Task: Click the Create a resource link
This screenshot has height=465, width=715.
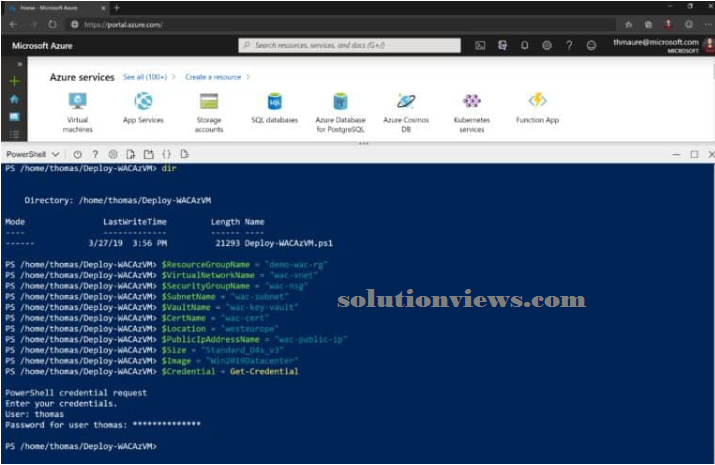Action: [213, 77]
